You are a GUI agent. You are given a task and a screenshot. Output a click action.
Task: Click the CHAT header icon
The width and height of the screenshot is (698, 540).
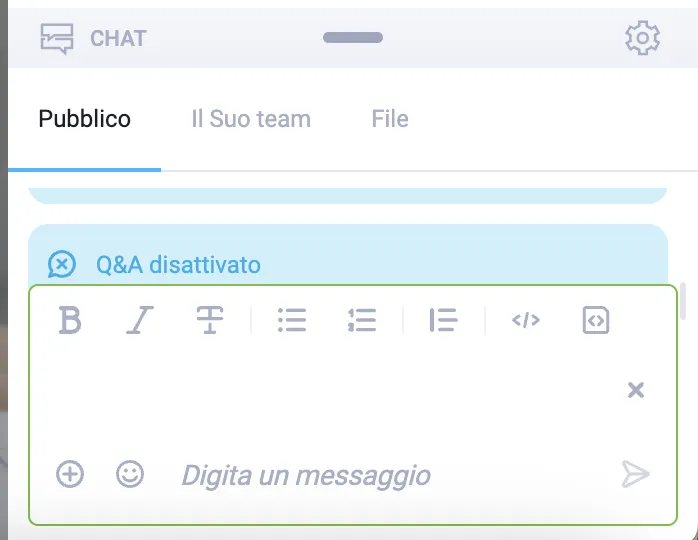(57, 39)
